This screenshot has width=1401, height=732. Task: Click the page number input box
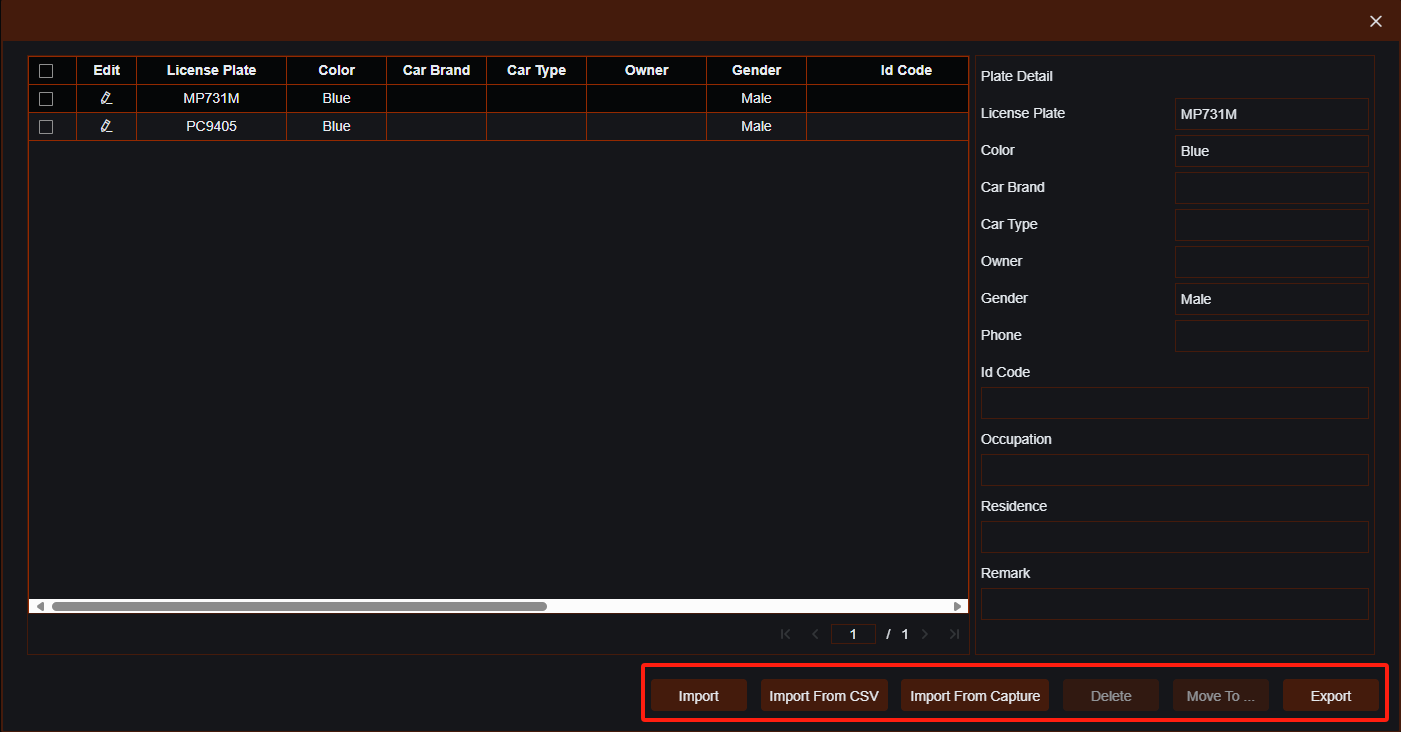853,634
